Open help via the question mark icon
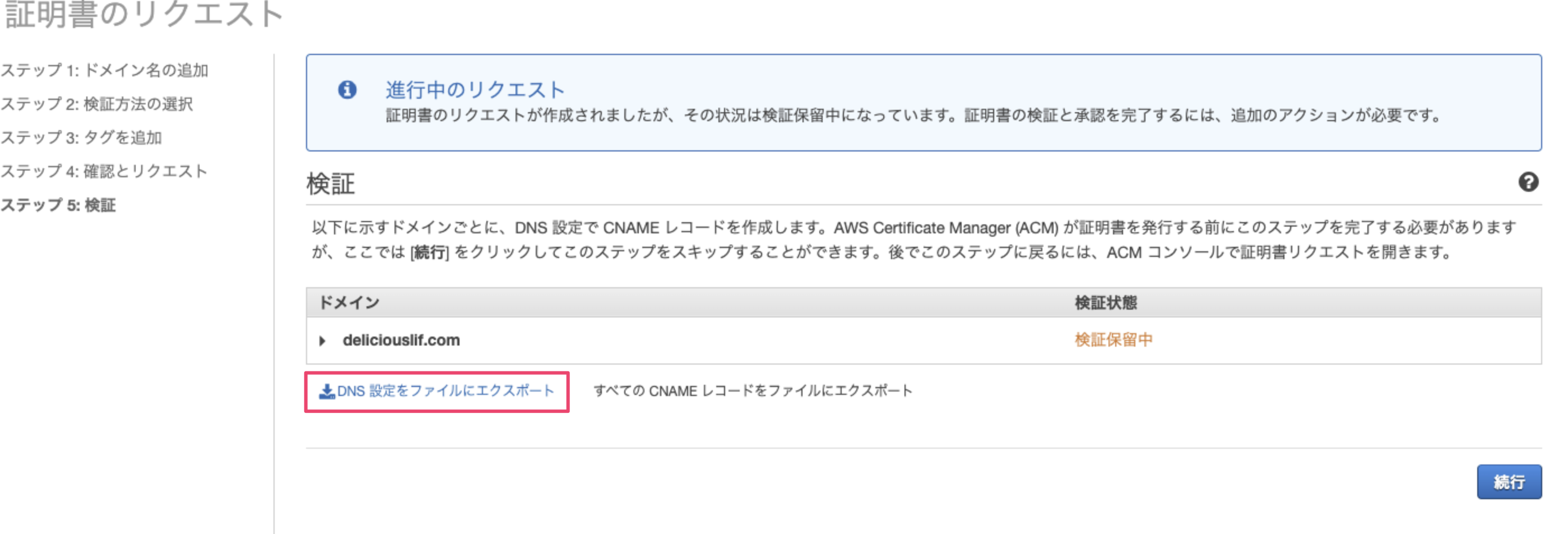 tap(1528, 182)
